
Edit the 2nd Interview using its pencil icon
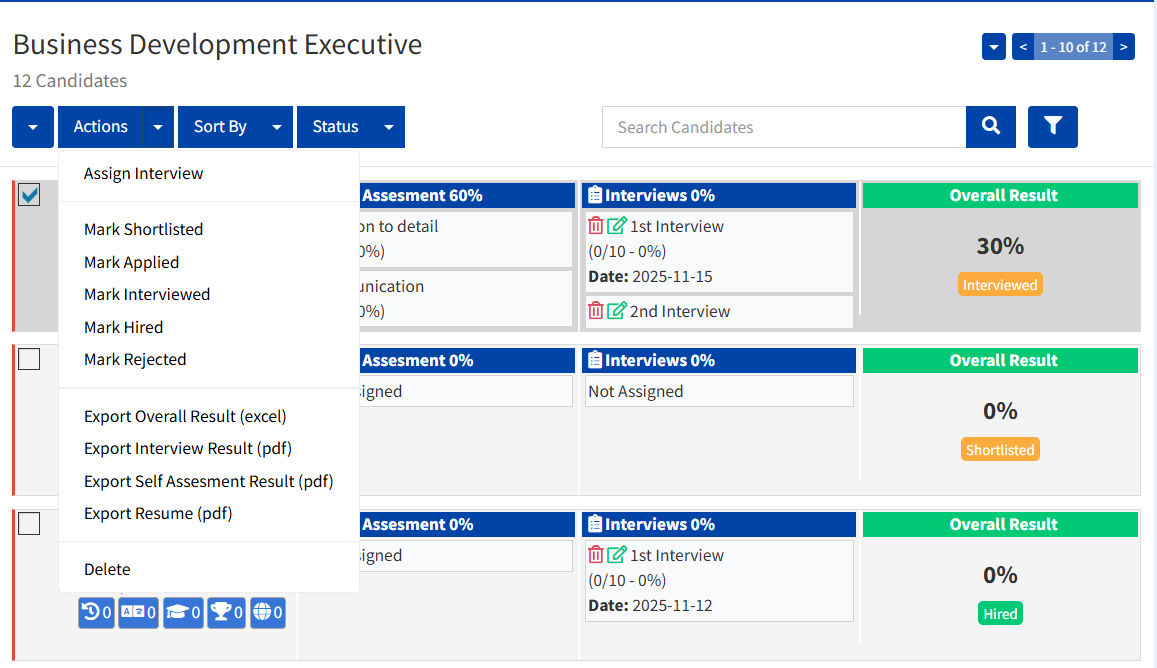[x=617, y=311]
